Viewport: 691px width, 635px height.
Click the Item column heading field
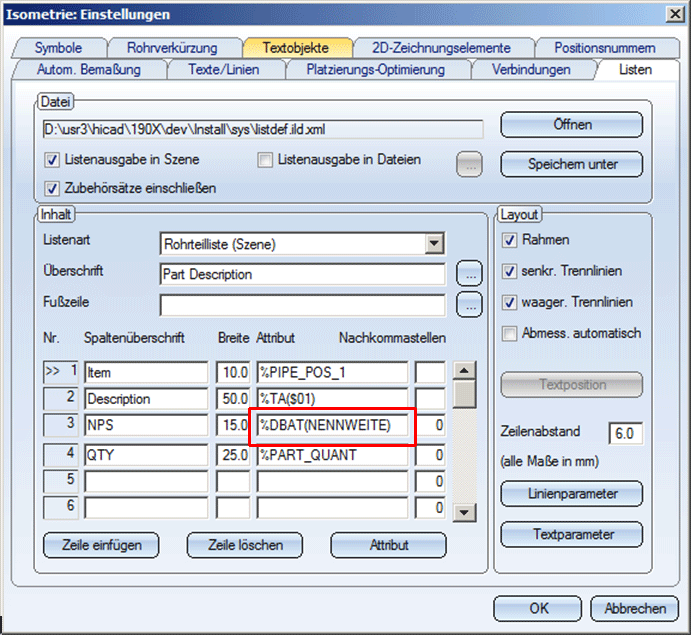pos(146,372)
